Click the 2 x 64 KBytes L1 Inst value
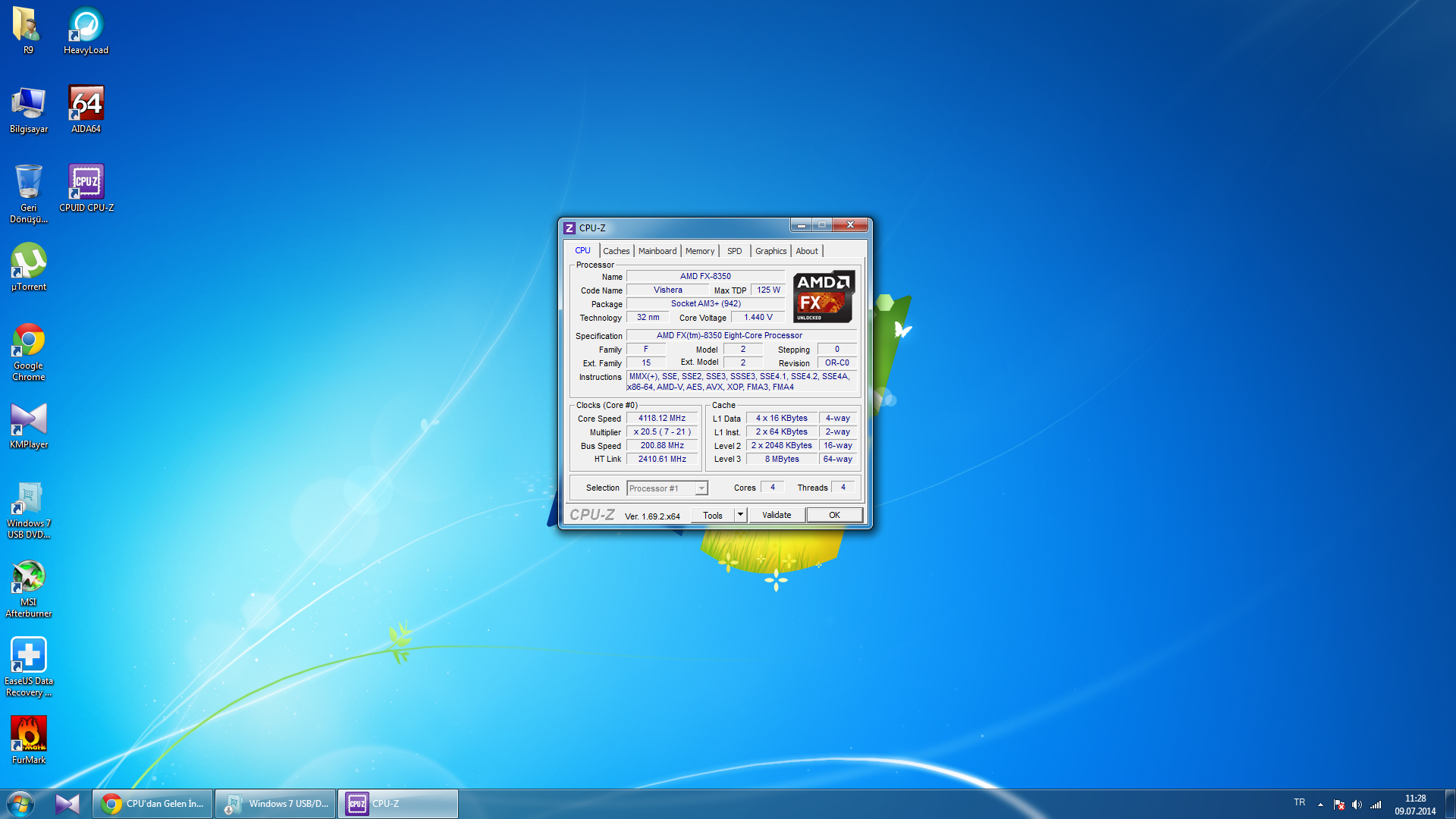 click(x=782, y=431)
